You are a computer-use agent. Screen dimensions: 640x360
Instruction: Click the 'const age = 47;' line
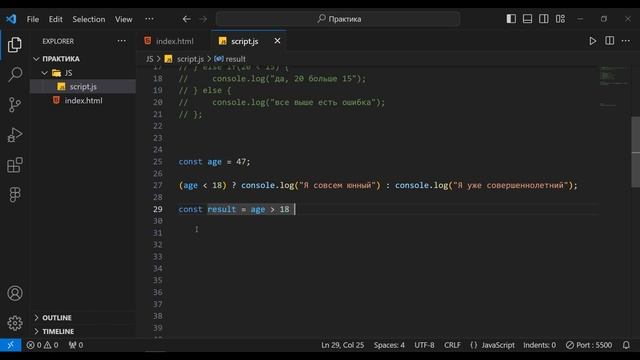(214, 162)
